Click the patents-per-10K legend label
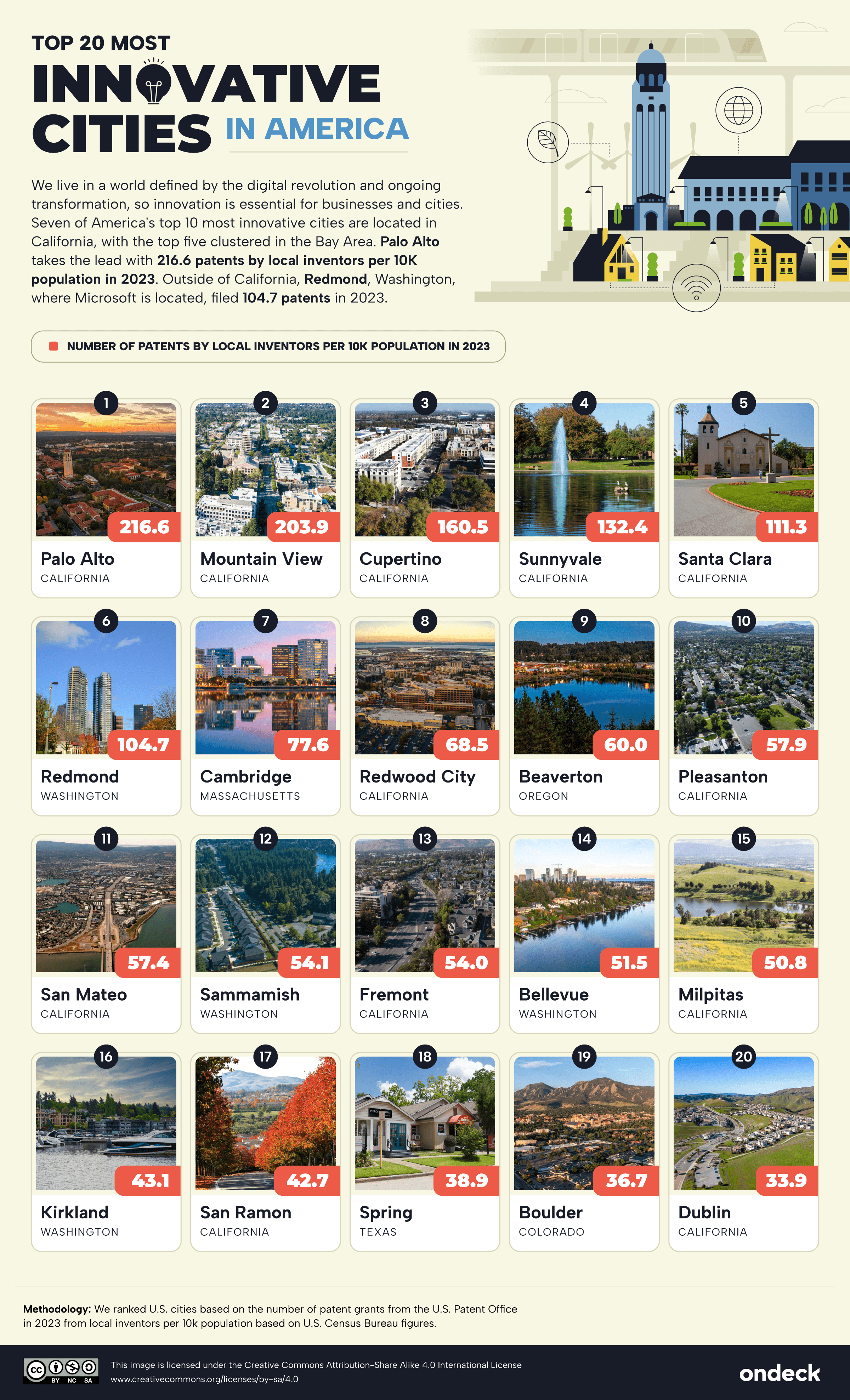The width and height of the screenshot is (850, 1400). point(278,346)
